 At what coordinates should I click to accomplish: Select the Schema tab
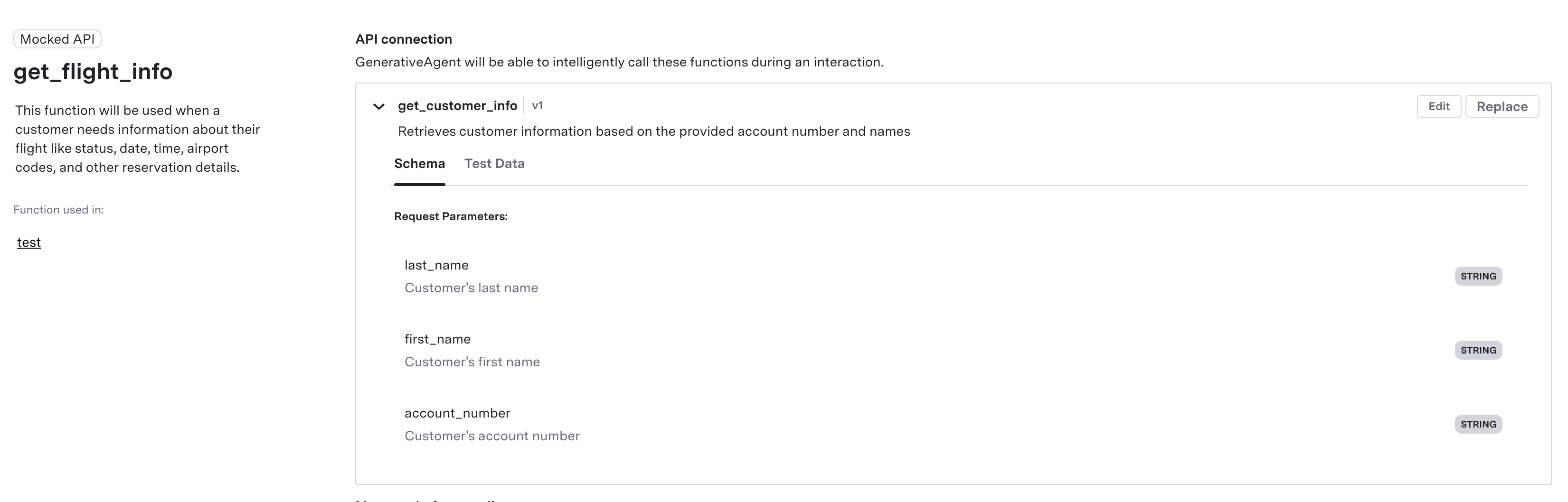(419, 164)
